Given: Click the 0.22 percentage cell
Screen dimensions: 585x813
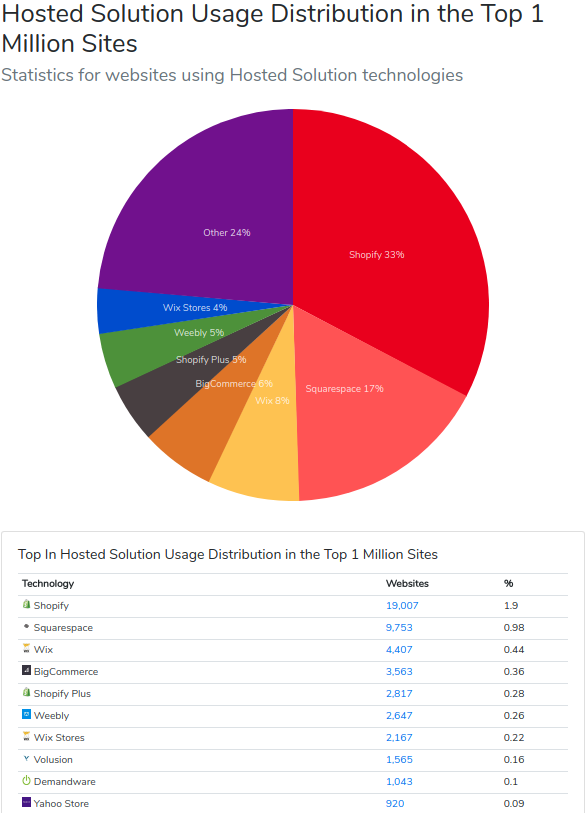Looking at the screenshot, I should click(514, 737).
